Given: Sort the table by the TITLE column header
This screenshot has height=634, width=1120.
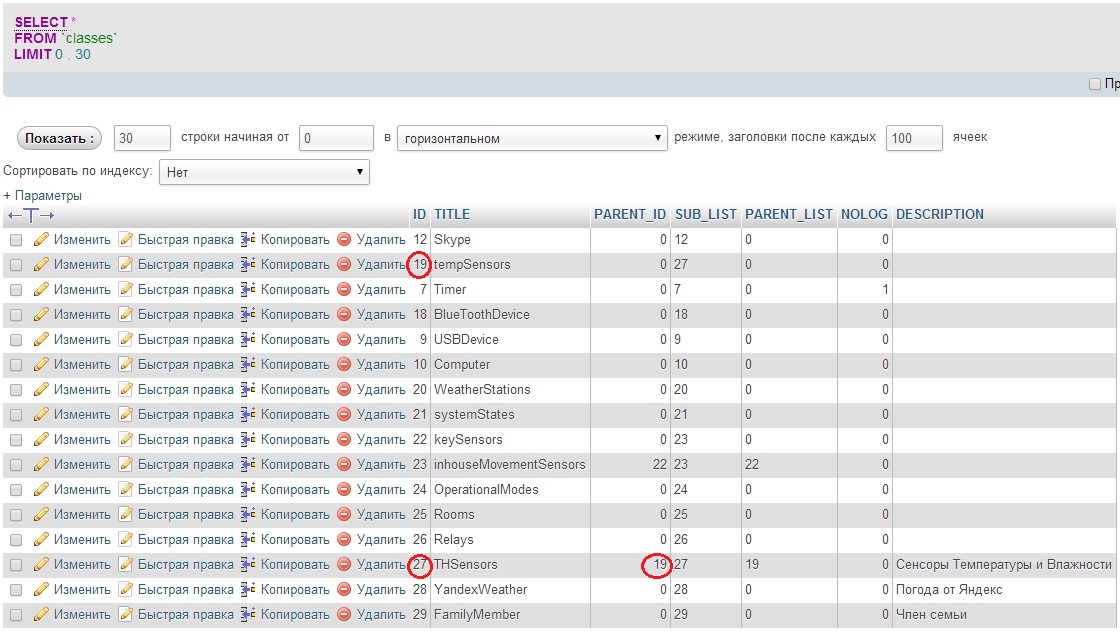Looking at the screenshot, I should (452, 214).
